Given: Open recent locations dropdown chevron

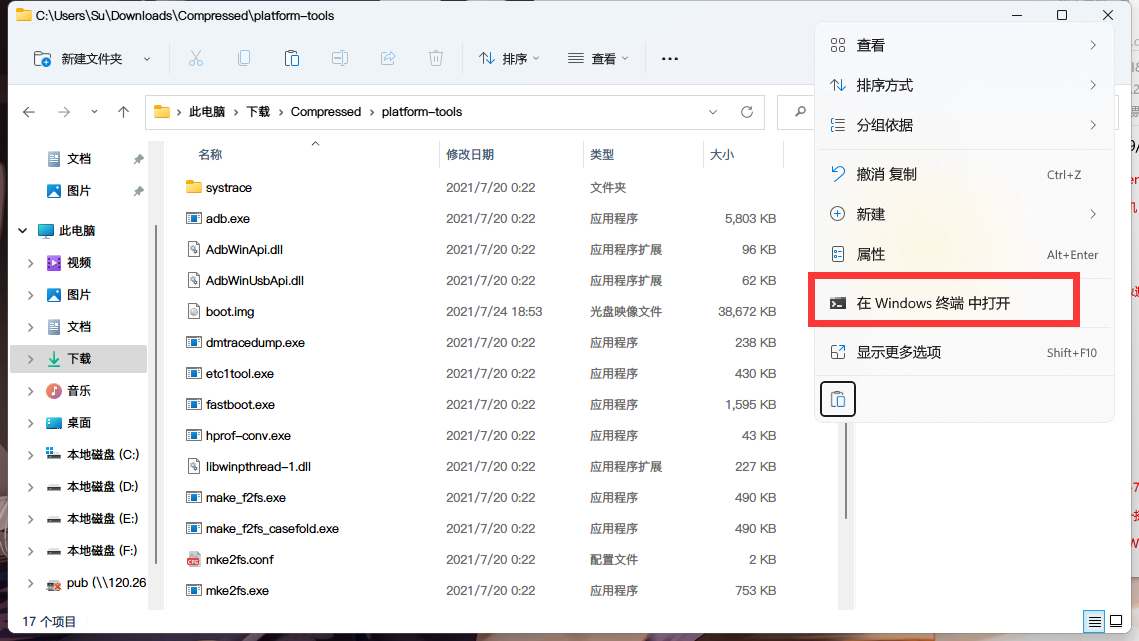Looking at the screenshot, I should pos(94,112).
